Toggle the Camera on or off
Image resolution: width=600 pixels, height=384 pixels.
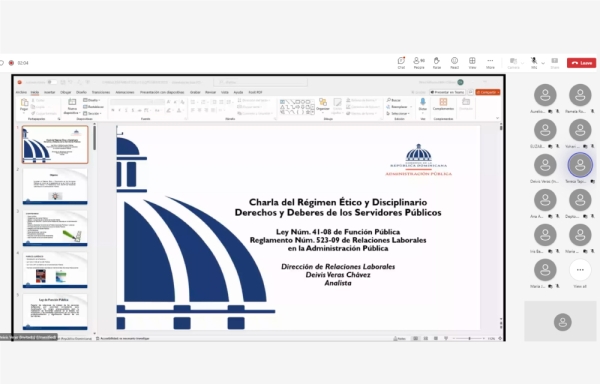click(513, 63)
